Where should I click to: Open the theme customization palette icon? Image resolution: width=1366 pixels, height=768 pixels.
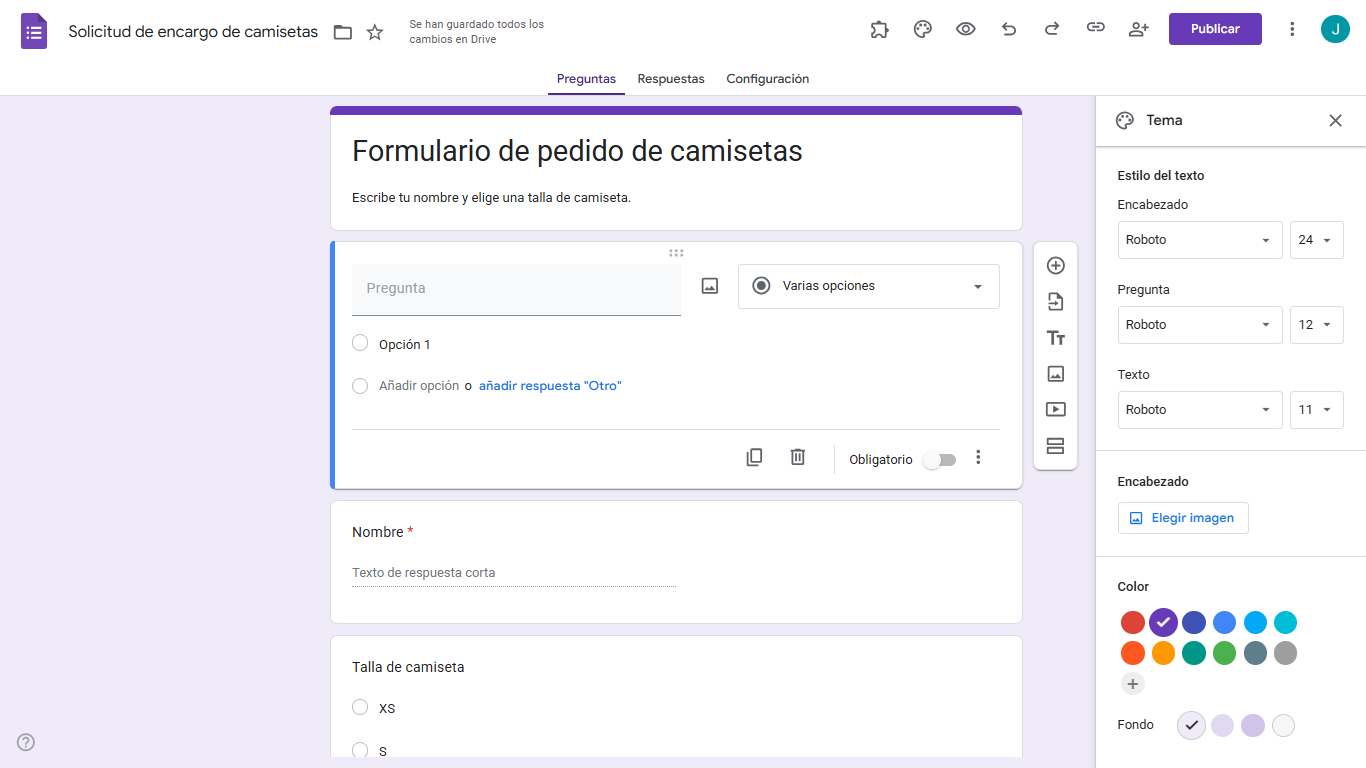point(922,29)
